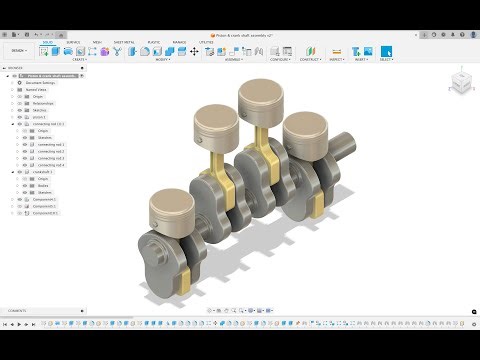
Task: Click the Offset Plane icon in Construct
Action: (x=310, y=51)
